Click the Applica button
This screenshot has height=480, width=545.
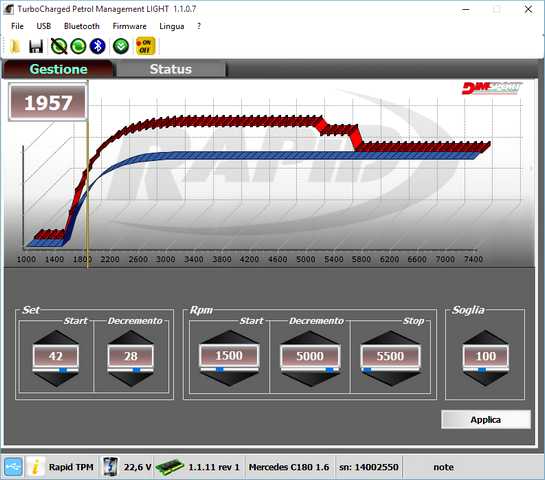[x=486, y=420]
